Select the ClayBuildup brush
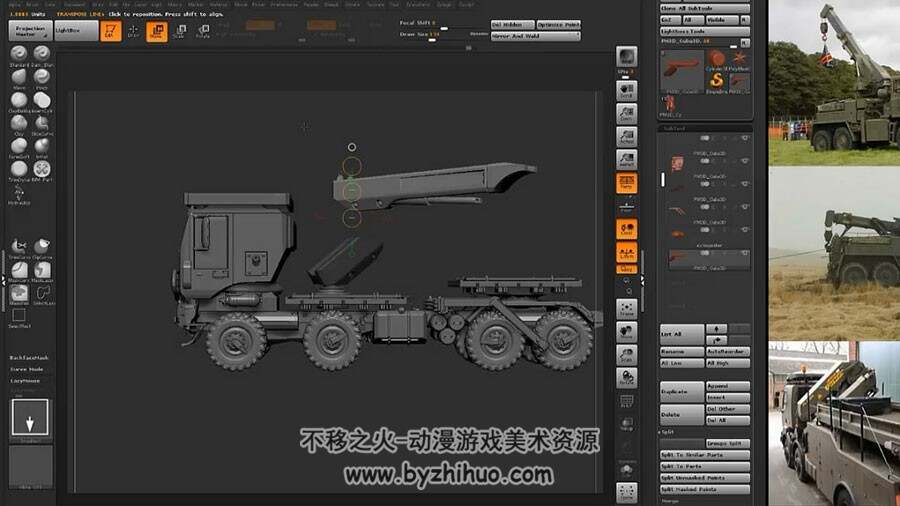900x506 pixels. click(19, 100)
